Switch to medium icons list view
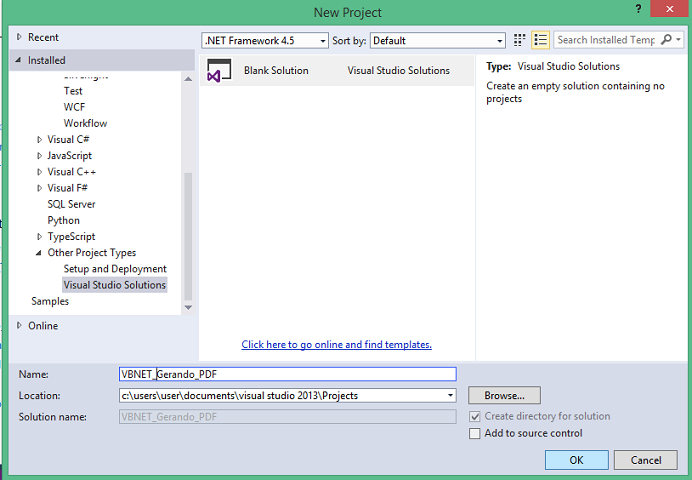The width and height of the screenshot is (692, 480). (541, 40)
